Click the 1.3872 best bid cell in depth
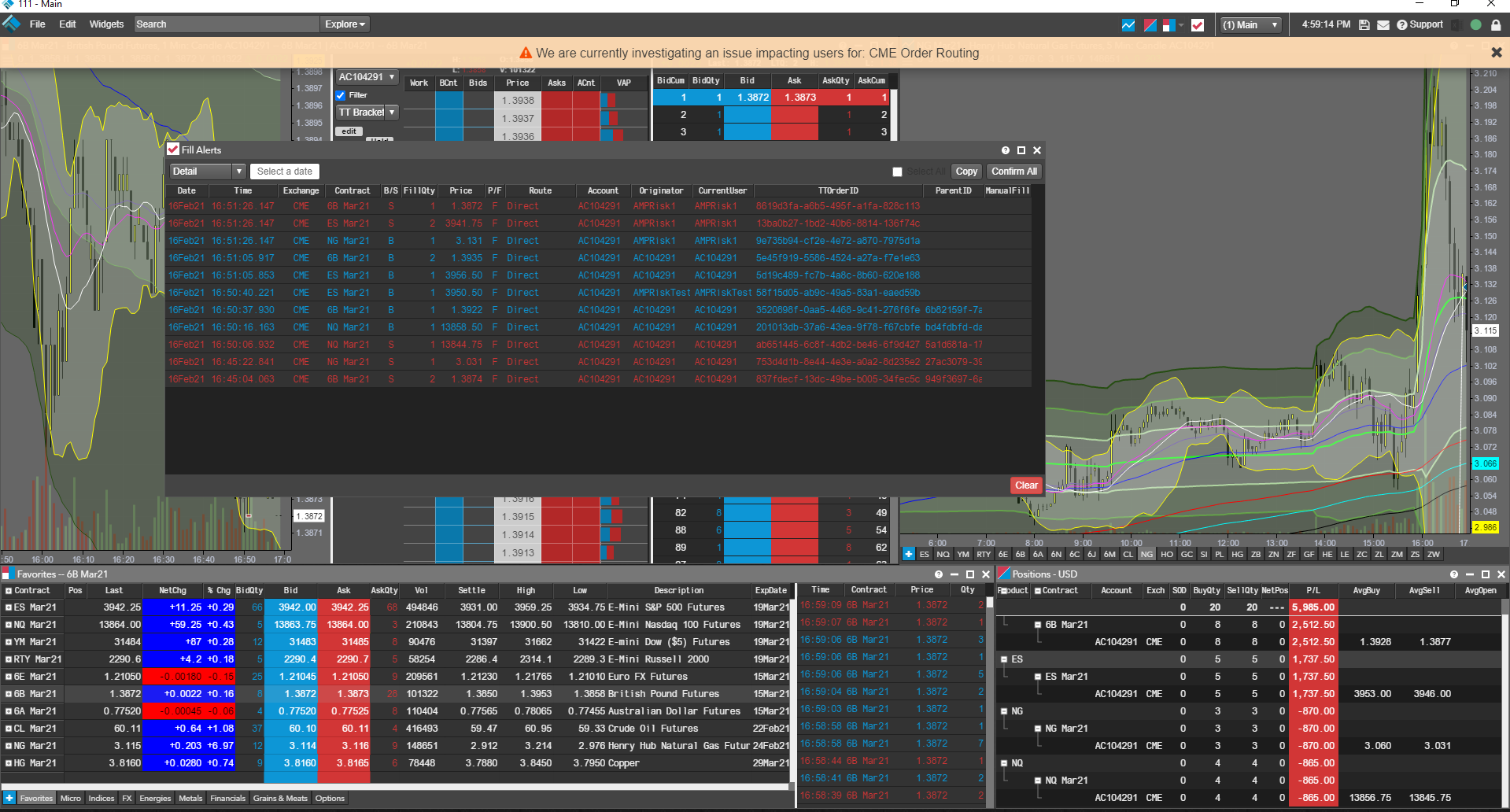Viewport: 1510px width, 812px height. click(x=748, y=98)
